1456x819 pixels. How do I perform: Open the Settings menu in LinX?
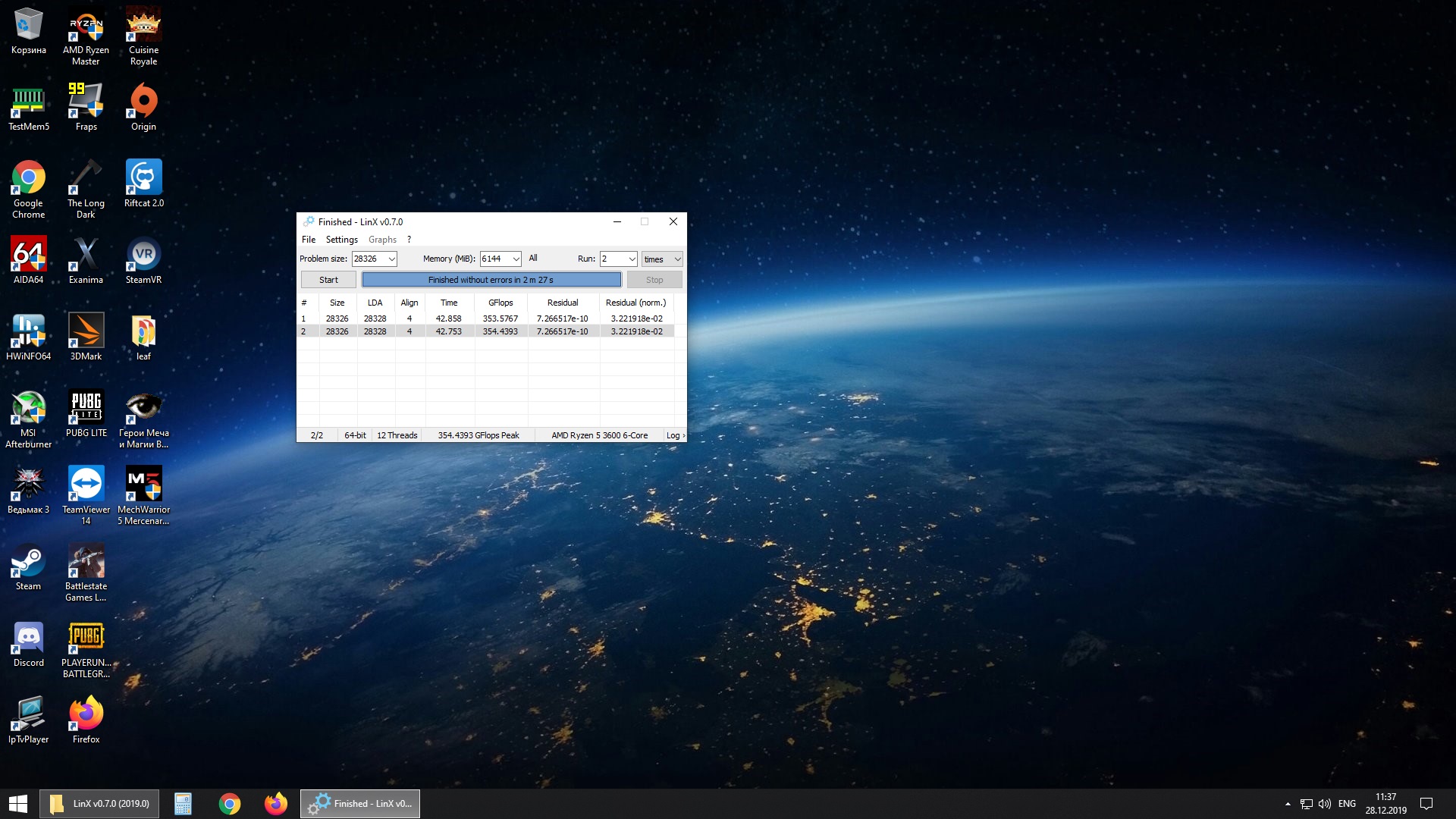coord(341,240)
